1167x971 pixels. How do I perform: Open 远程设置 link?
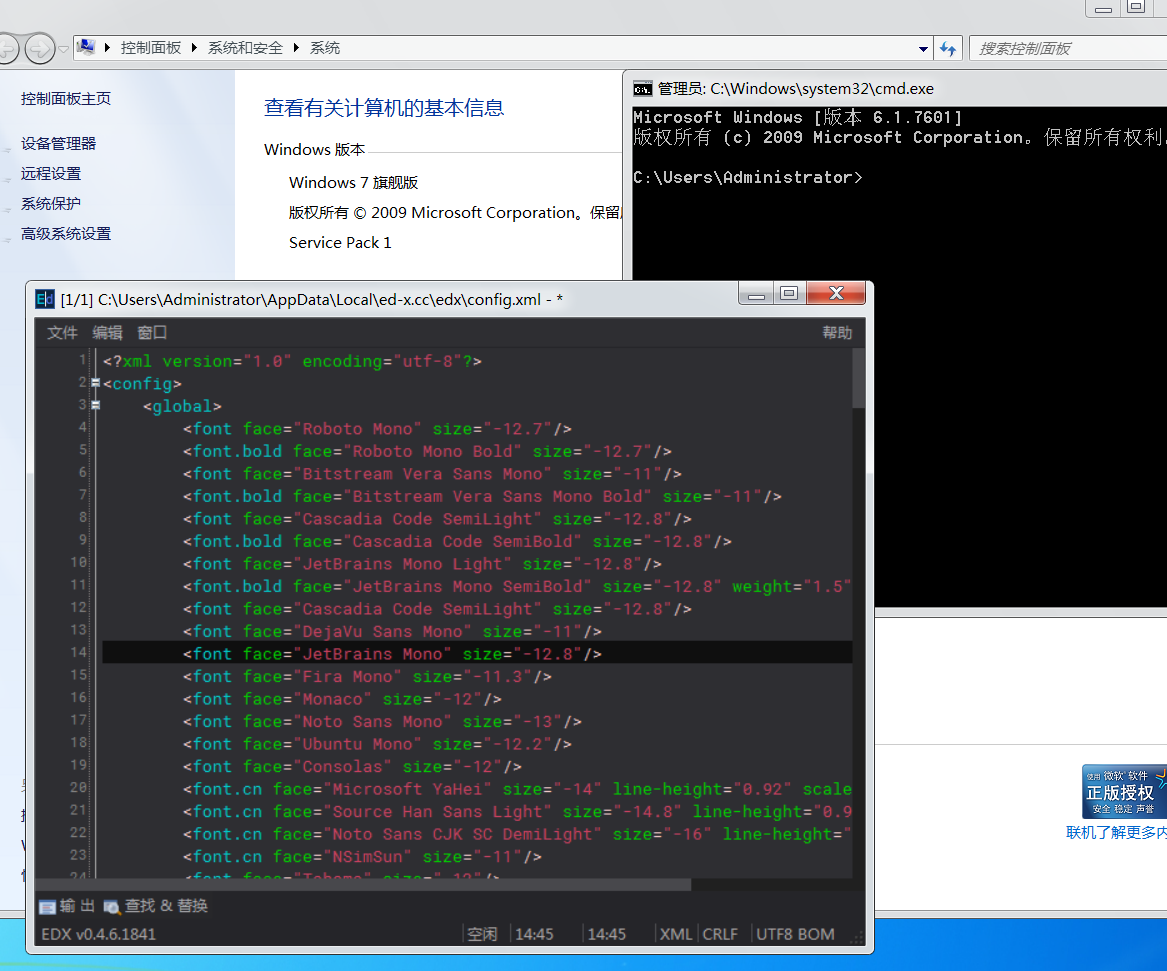pos(51,173)
